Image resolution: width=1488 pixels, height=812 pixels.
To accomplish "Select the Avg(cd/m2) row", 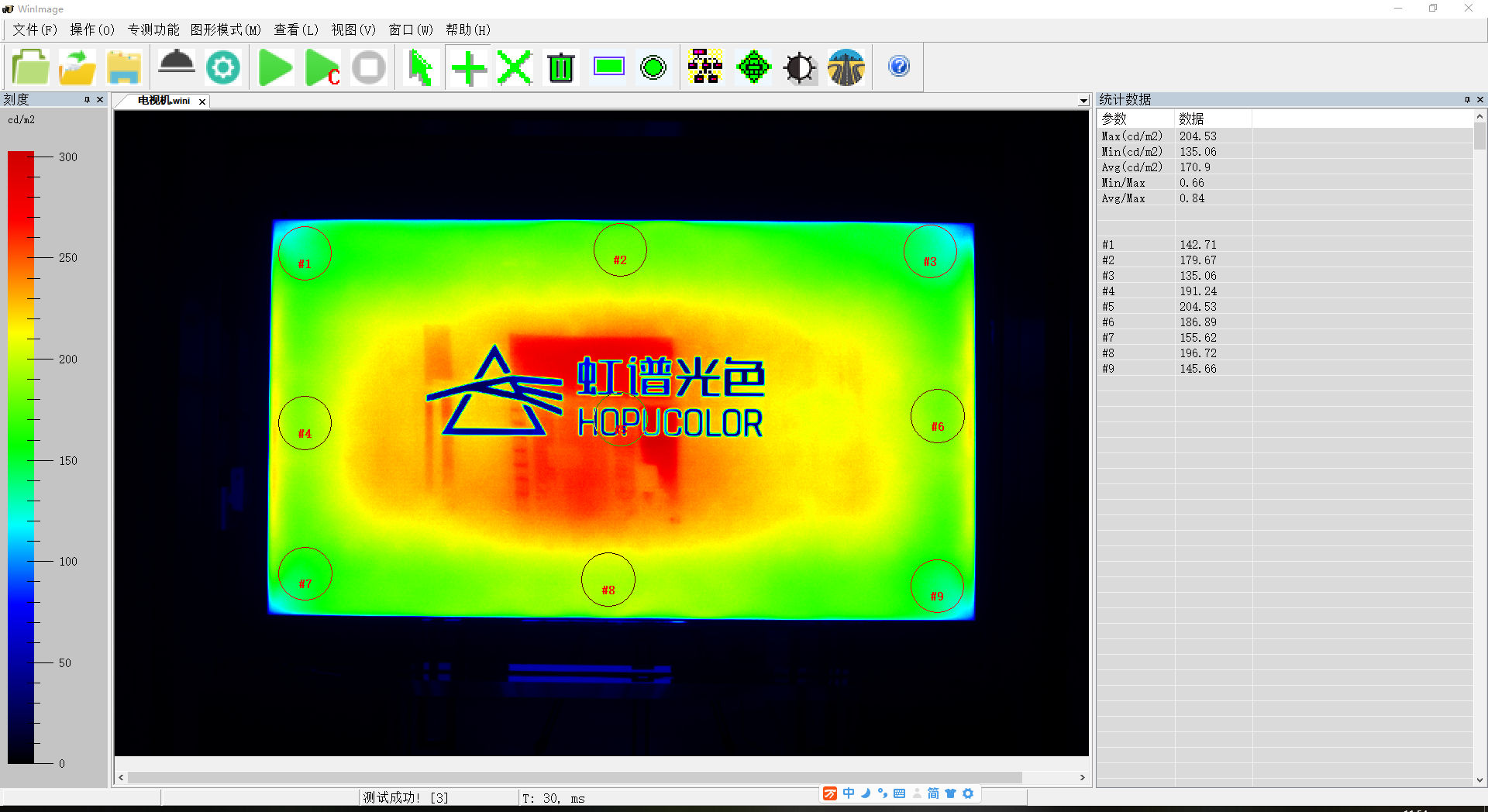I will coord(1285,167).
